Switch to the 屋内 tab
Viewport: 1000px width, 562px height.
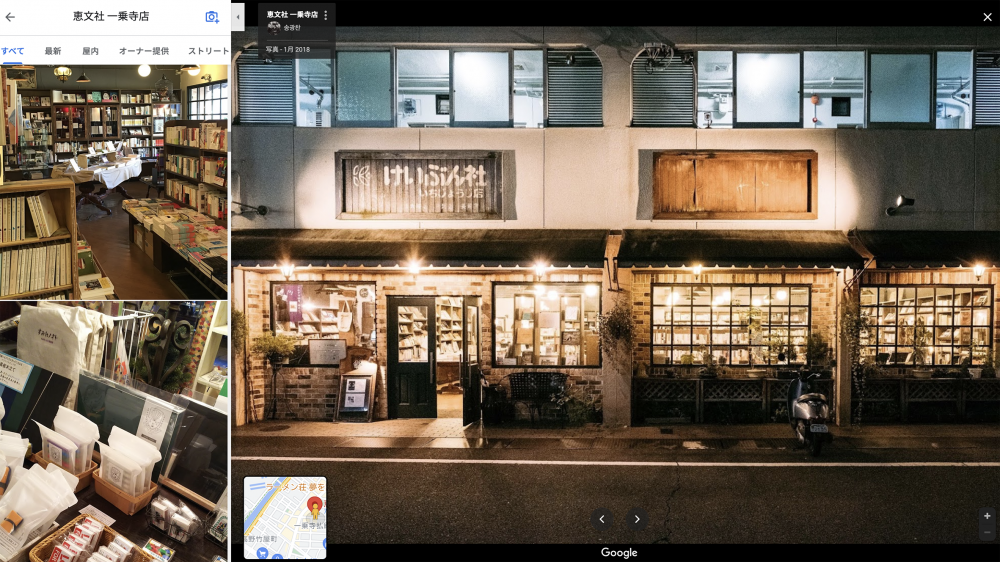point(91,51)
